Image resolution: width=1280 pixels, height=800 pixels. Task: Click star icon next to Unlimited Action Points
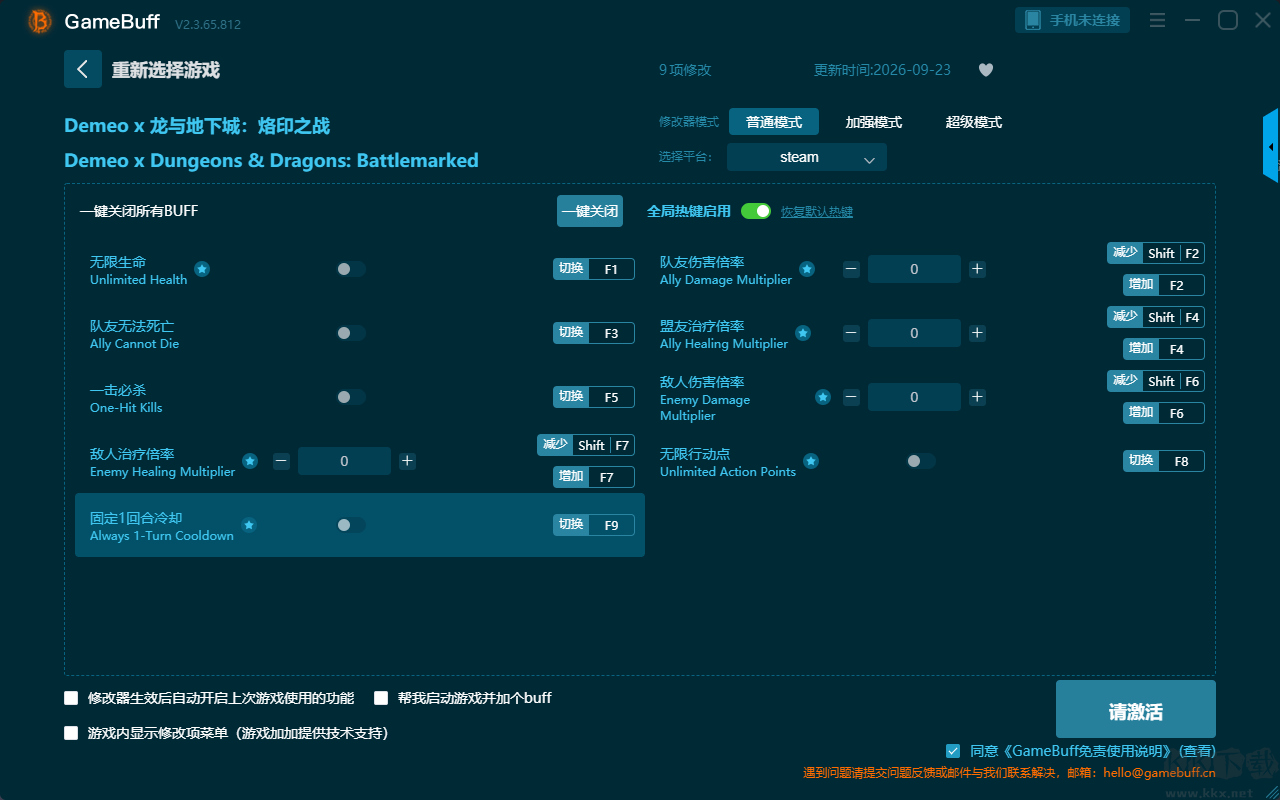[x=811, y=461]
